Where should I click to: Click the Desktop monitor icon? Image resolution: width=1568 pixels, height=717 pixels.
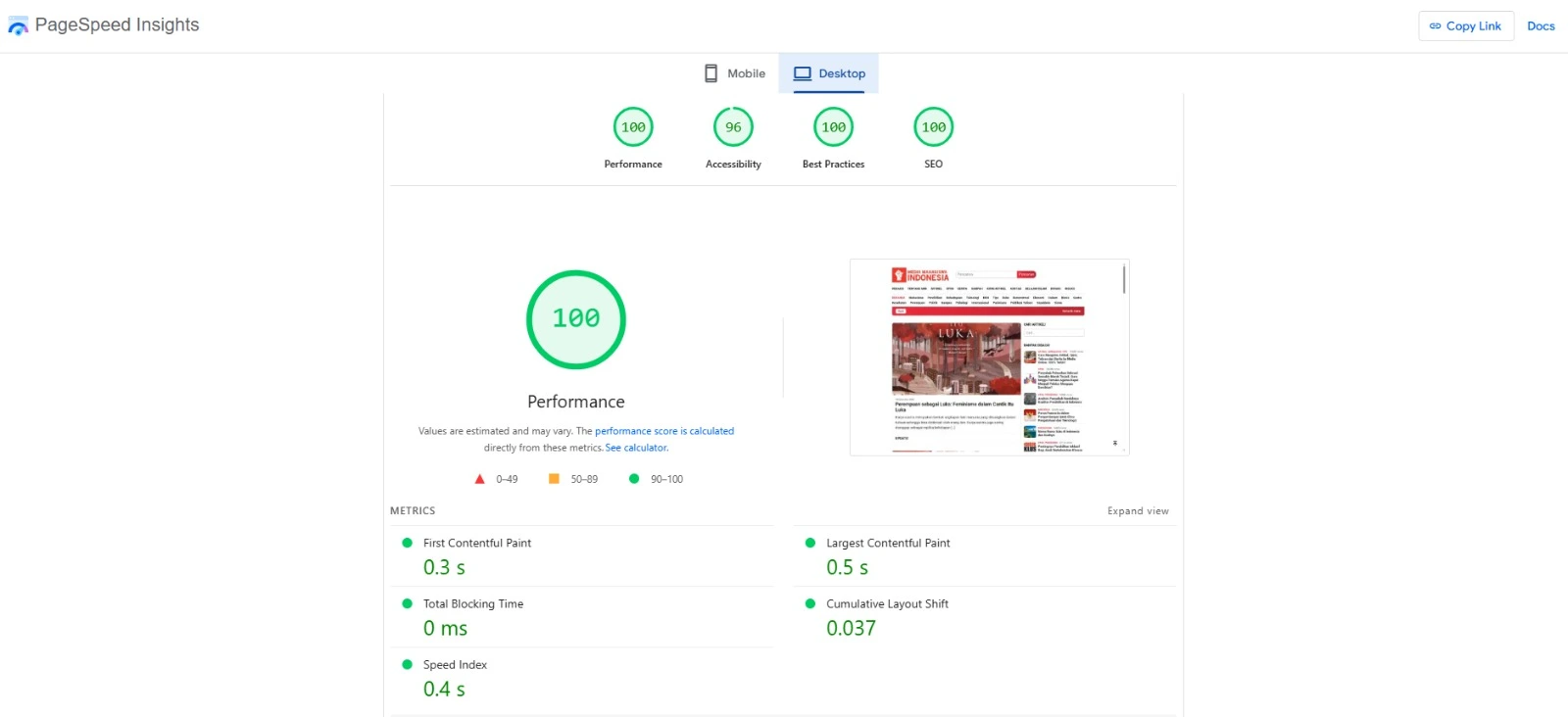point(803,73)
